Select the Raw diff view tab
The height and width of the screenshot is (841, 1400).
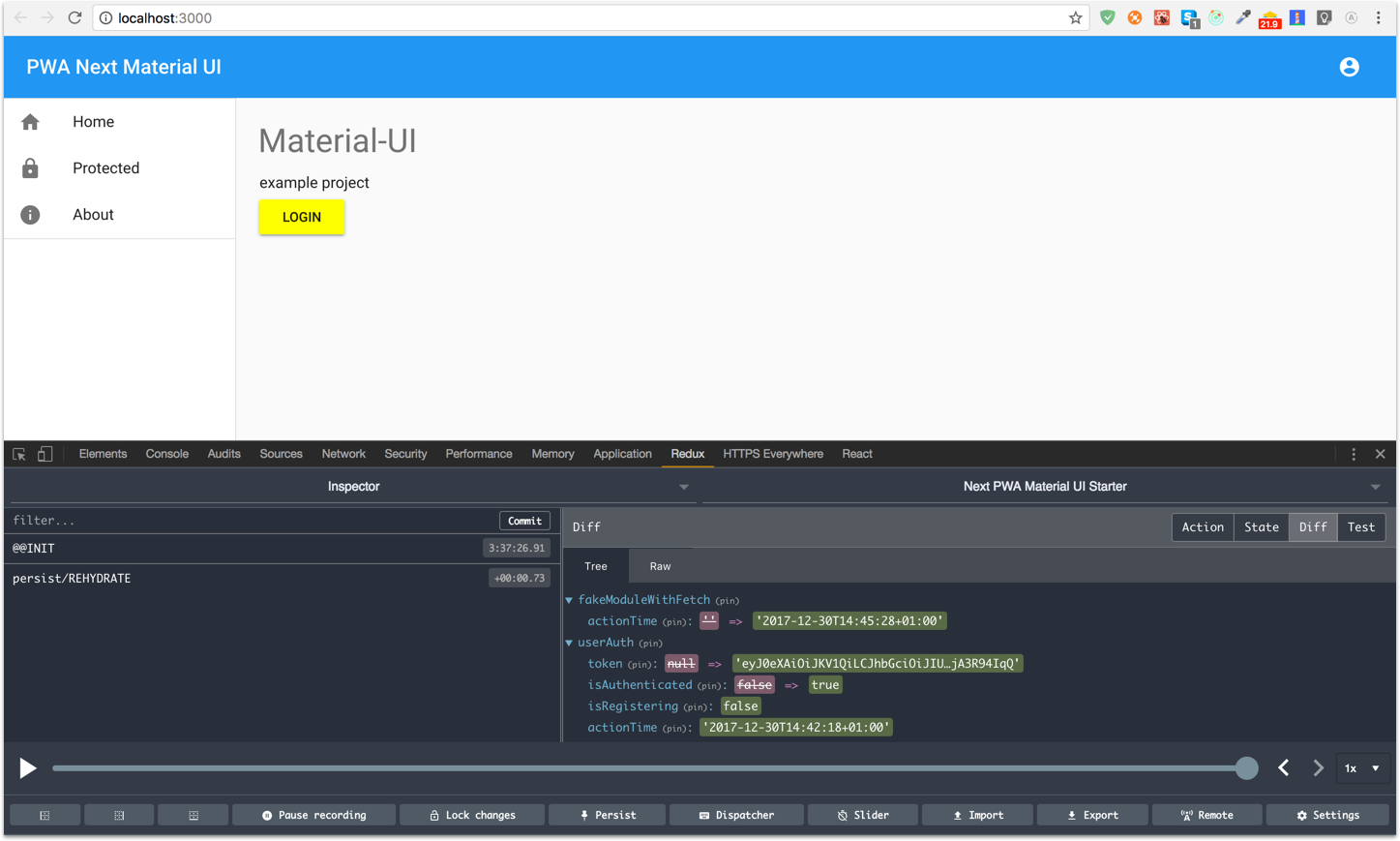click(660, 566)
